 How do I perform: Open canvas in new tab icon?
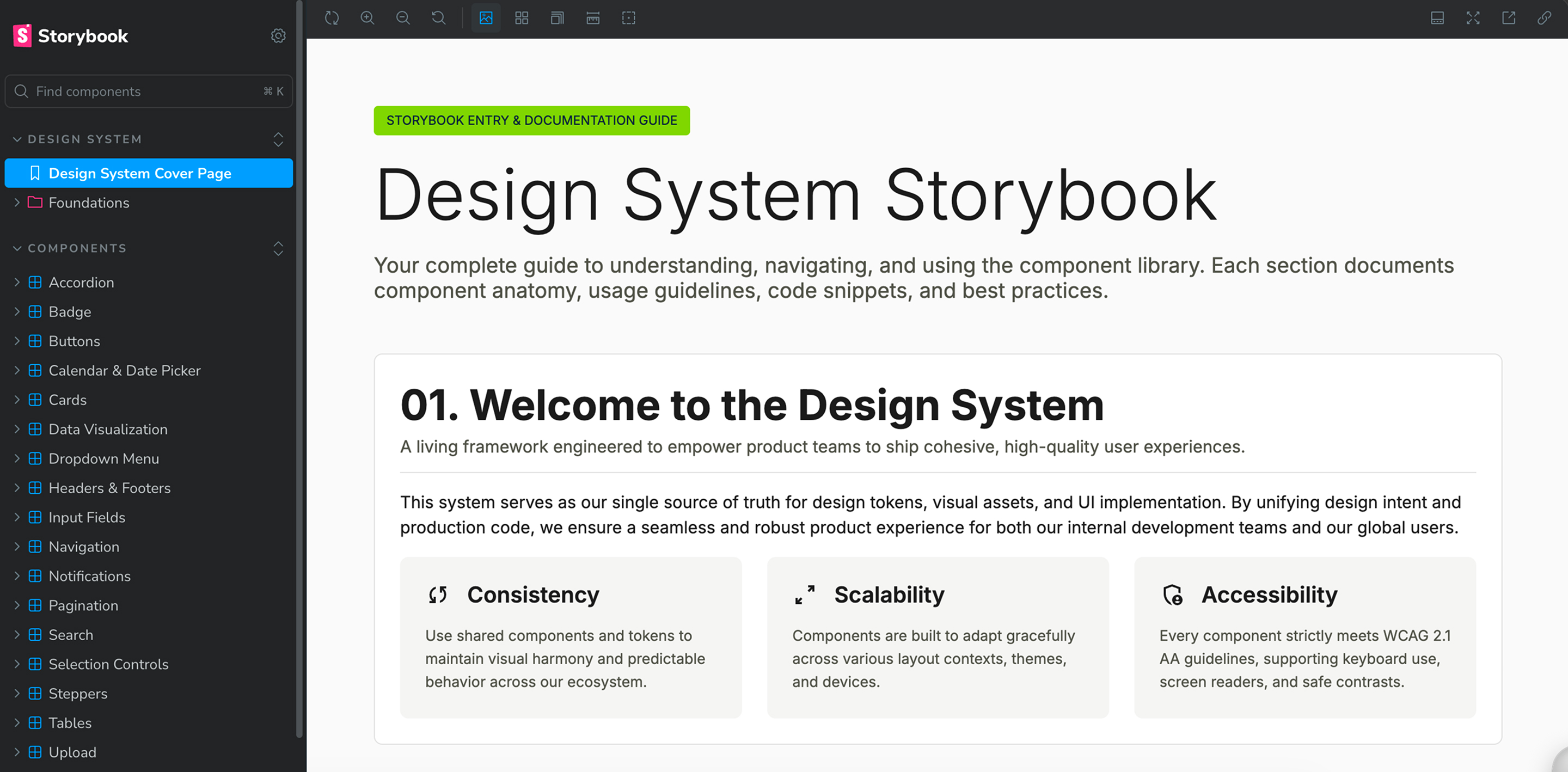(x=1508, y=17)
